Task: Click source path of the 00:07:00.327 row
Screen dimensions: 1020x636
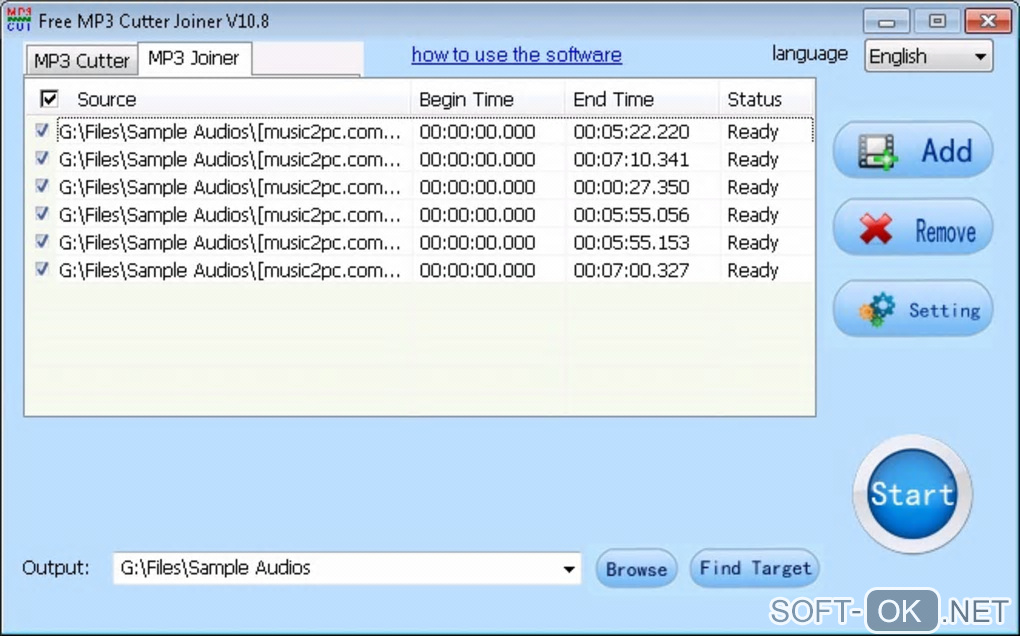Action: click(x=230, y=270)
